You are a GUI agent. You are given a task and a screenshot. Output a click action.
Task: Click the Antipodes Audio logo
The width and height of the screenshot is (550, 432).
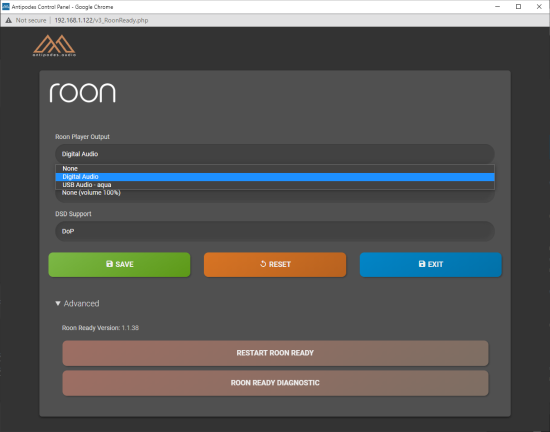[54, 46]
